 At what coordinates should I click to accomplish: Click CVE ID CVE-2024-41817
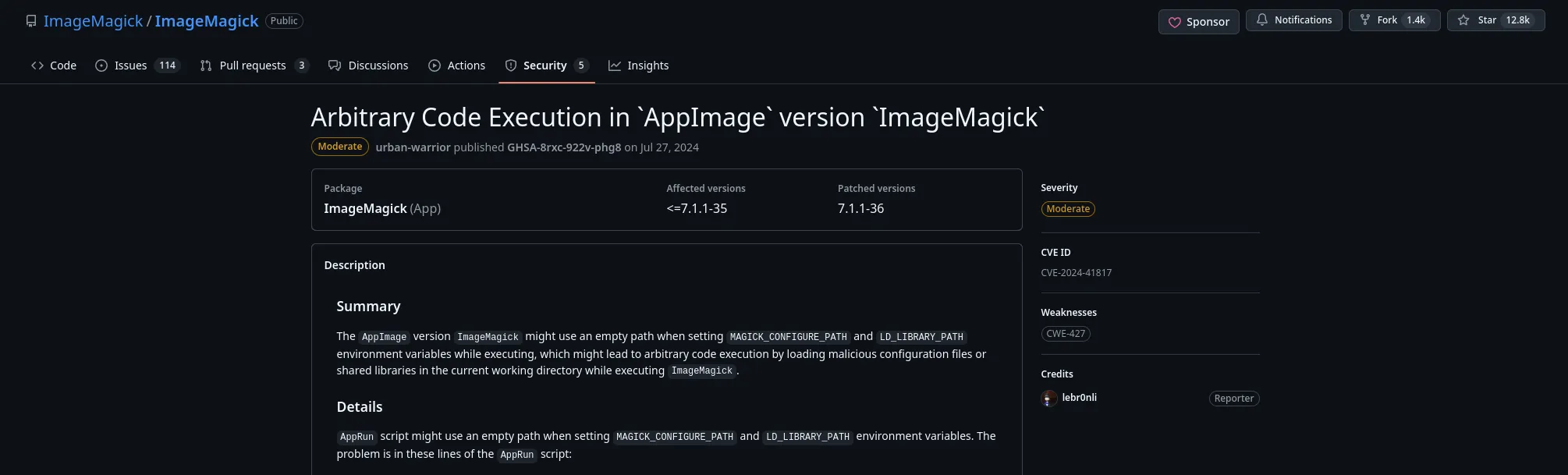click(1076, 273)
